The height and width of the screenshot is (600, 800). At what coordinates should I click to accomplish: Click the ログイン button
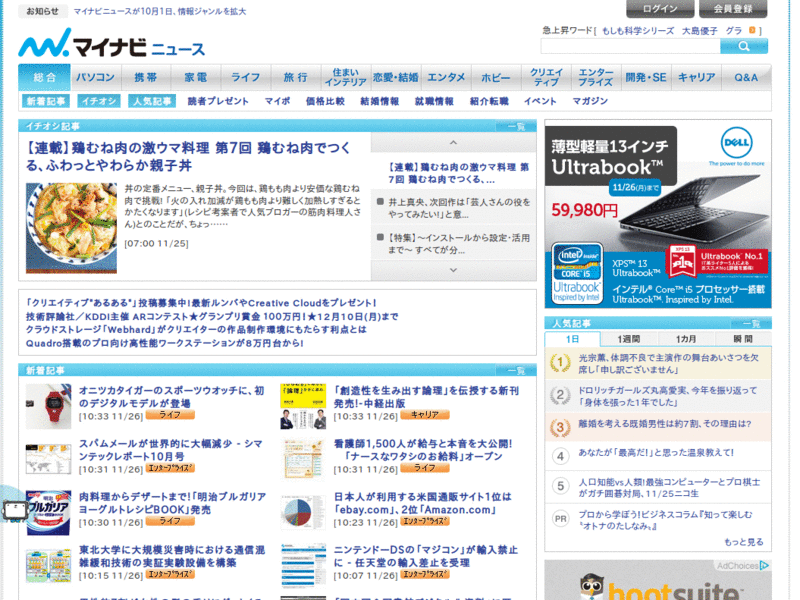click(x=660, y=9)
